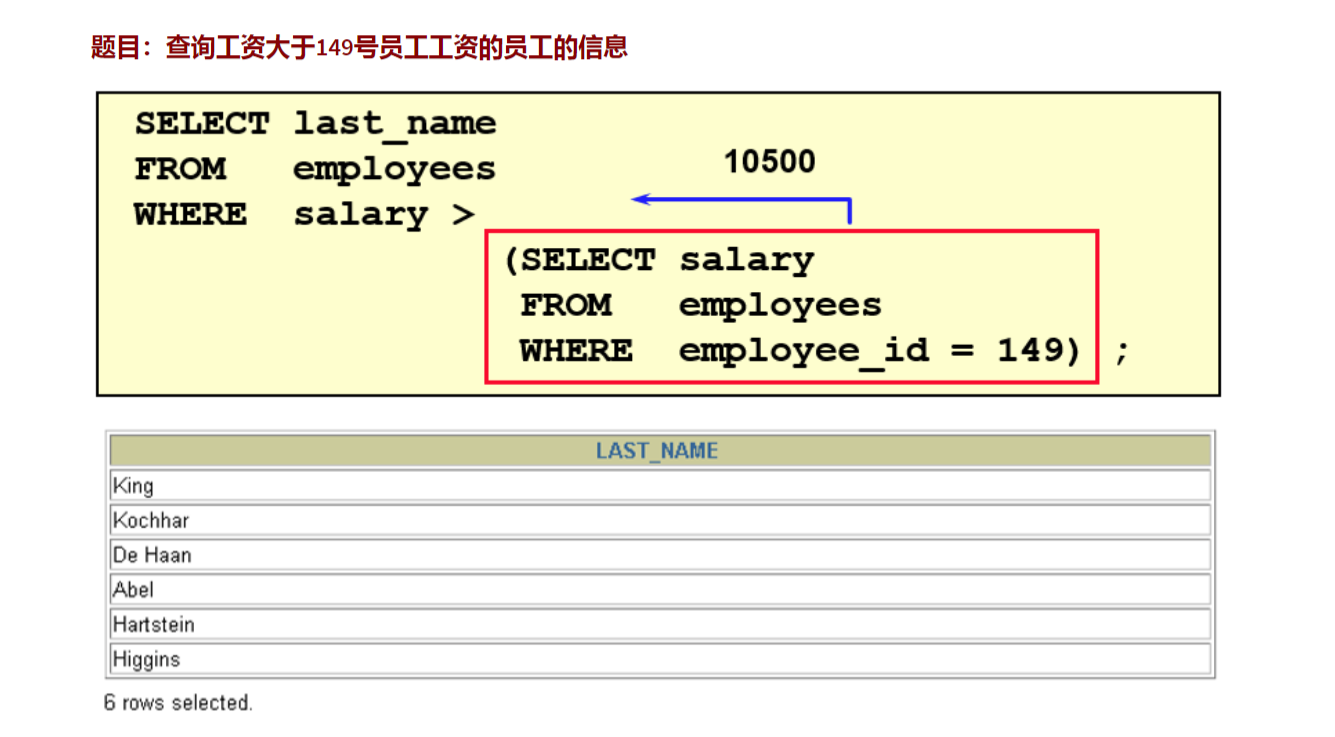Click the 10500 value label
This screenshot has height=737, width=1335.
[769, 162]
